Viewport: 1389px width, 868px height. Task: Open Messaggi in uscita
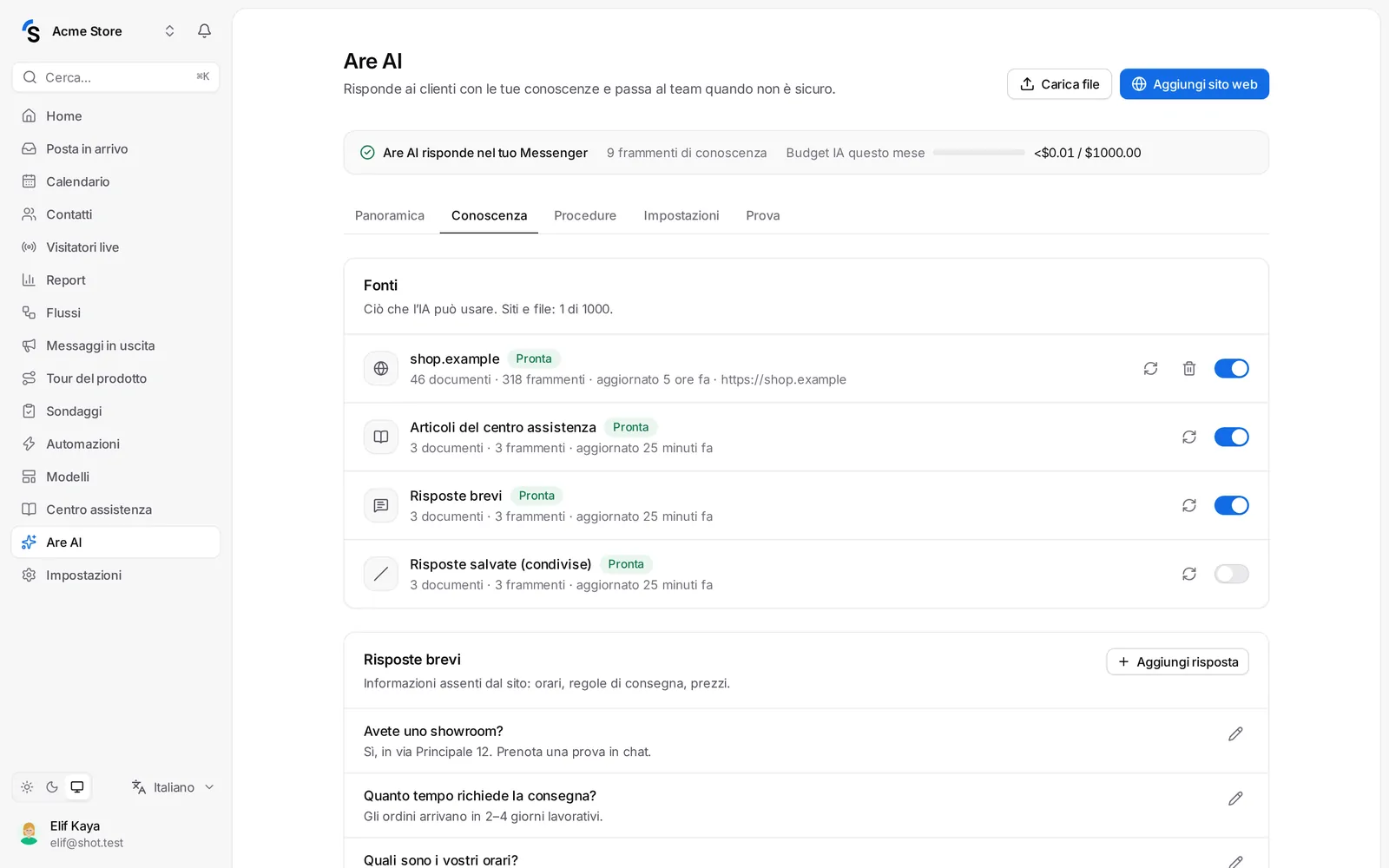click(x=115, y=346)
